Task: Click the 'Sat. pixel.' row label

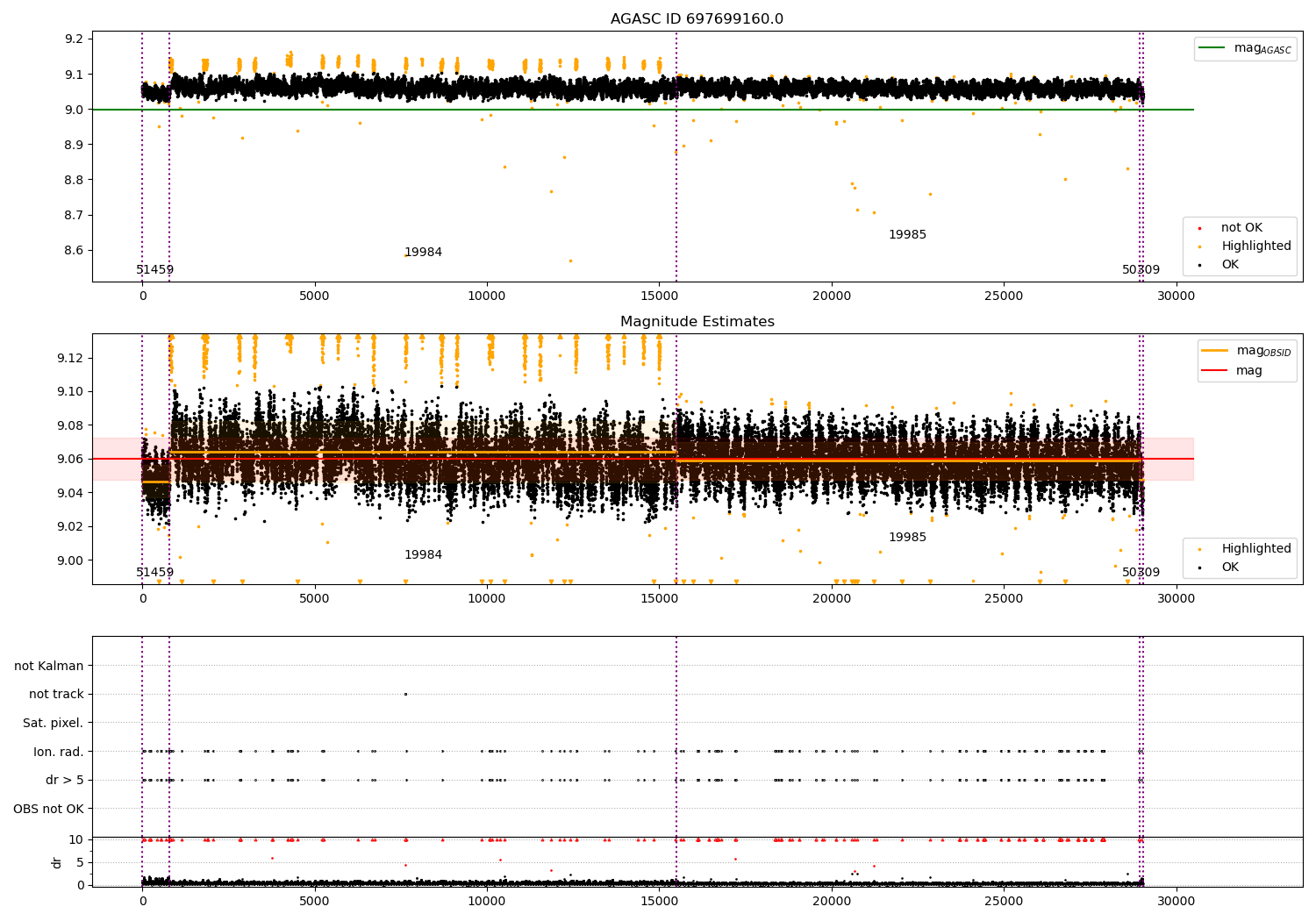Action: click(x=53, y=723)
